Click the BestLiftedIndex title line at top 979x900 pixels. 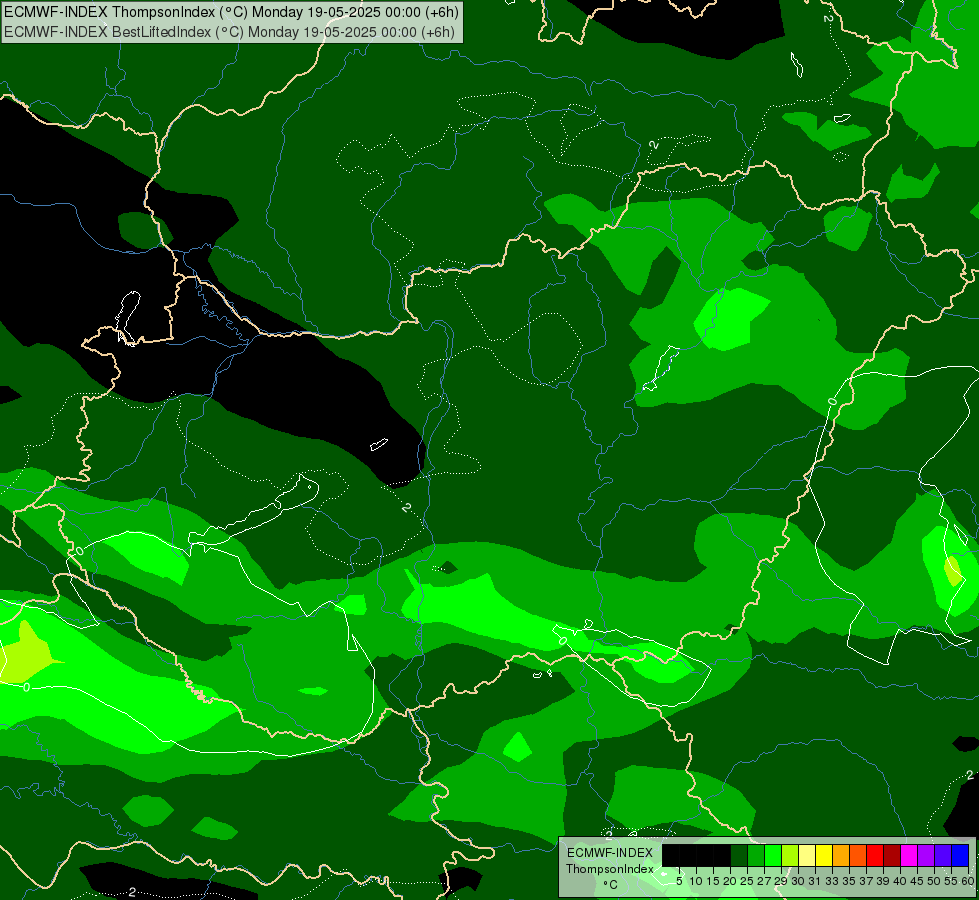(229, 31)
